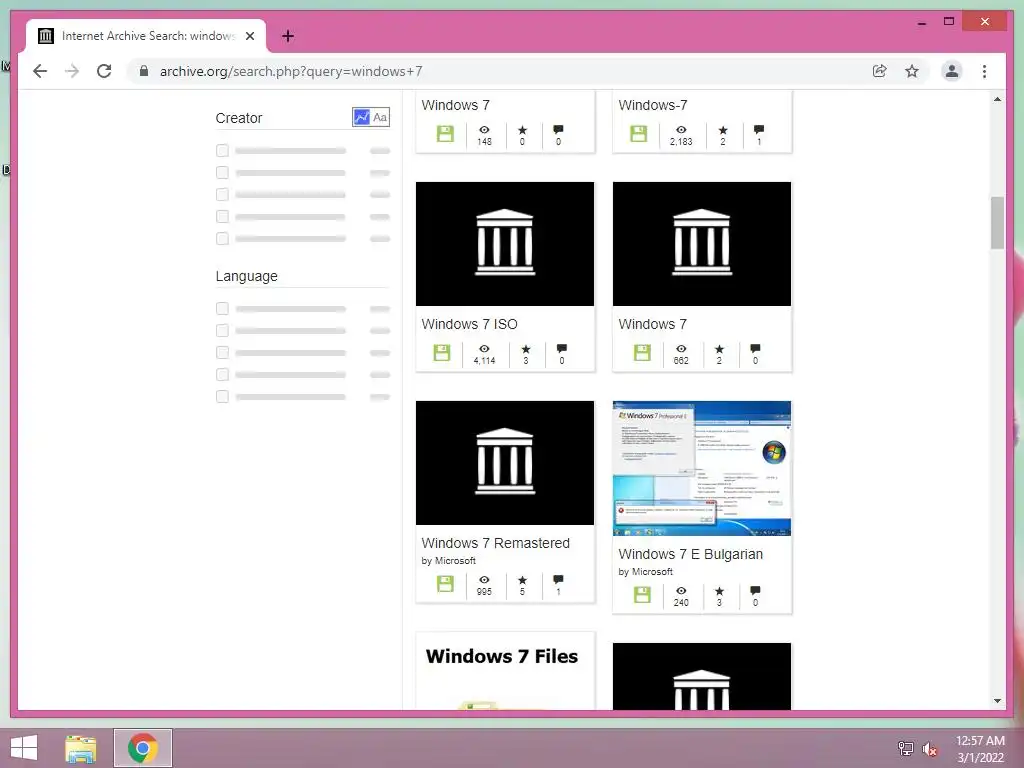The width and height of the screenshot is (1024, 768).
Task: Open a new browser tab
Action: pyautogui.click(x=288, y=36)
